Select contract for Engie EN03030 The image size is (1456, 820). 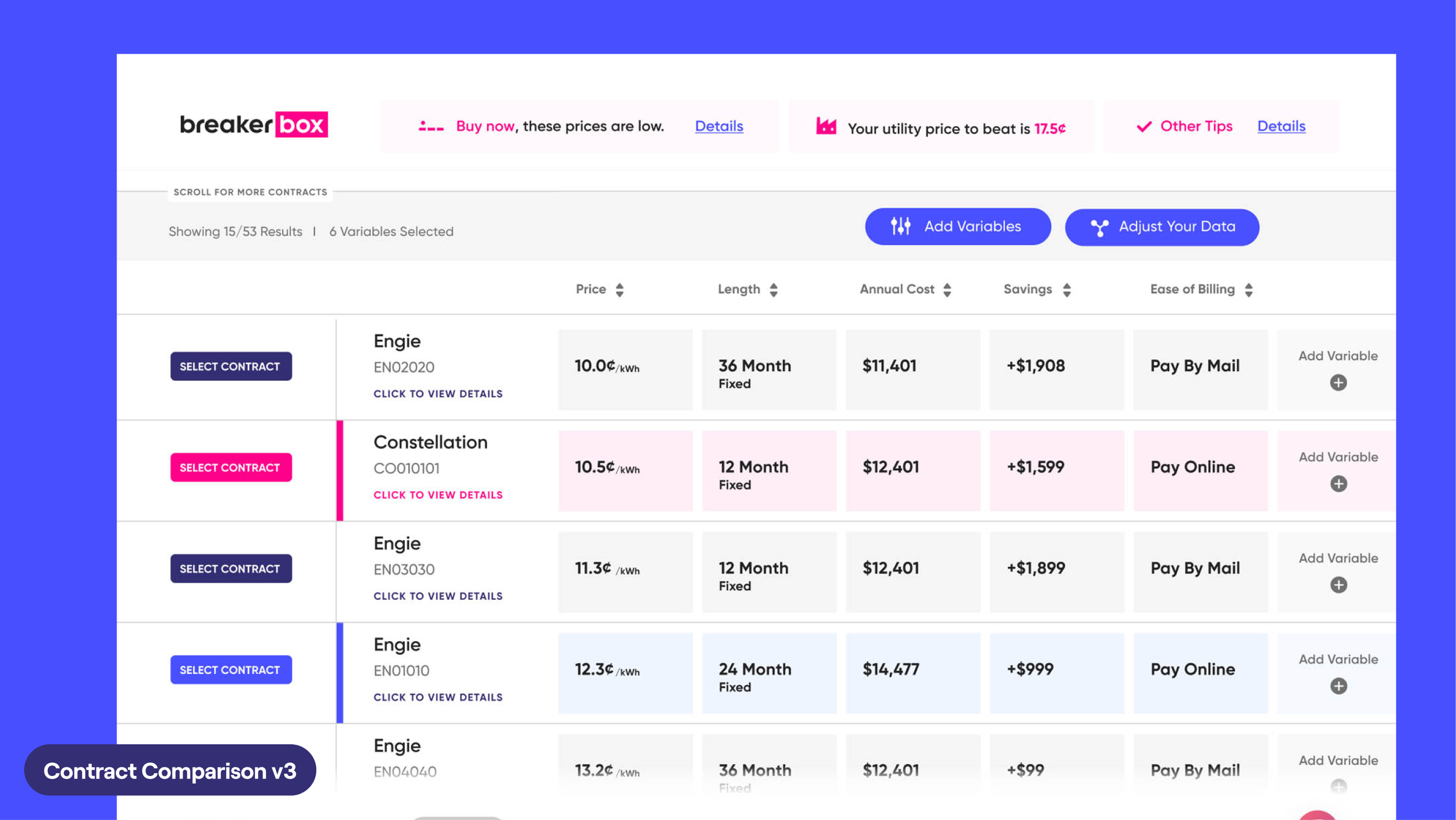tap(231, 569)
